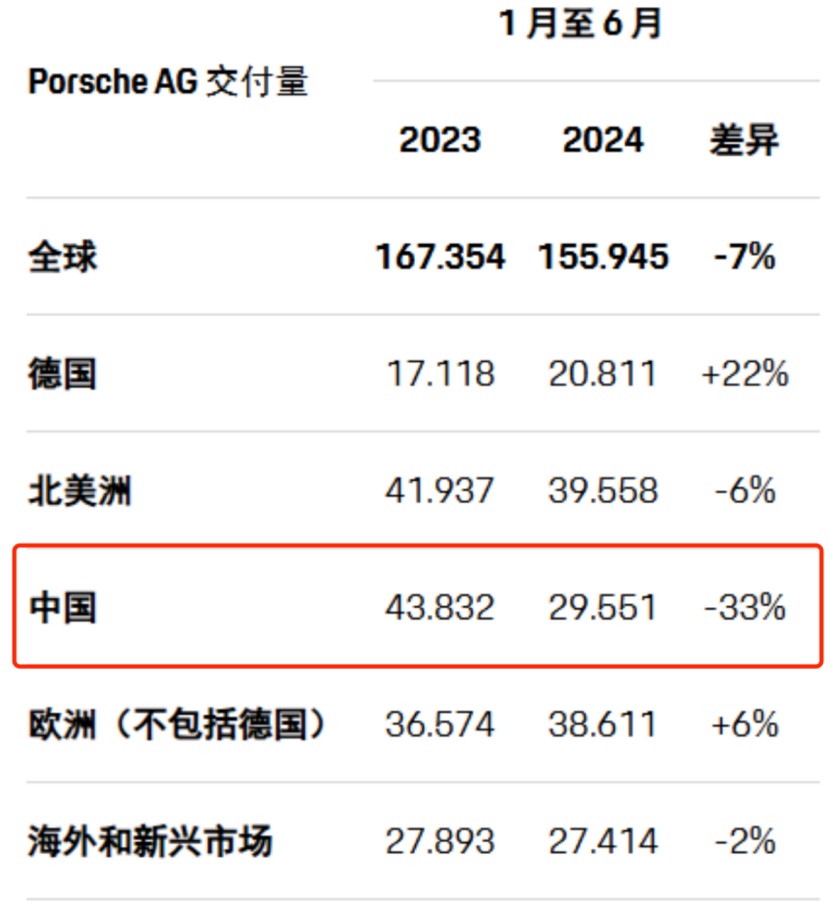Screen dimensions: 830x909
Task: Select the 德国 row label
Action: [x=62, y=374]
